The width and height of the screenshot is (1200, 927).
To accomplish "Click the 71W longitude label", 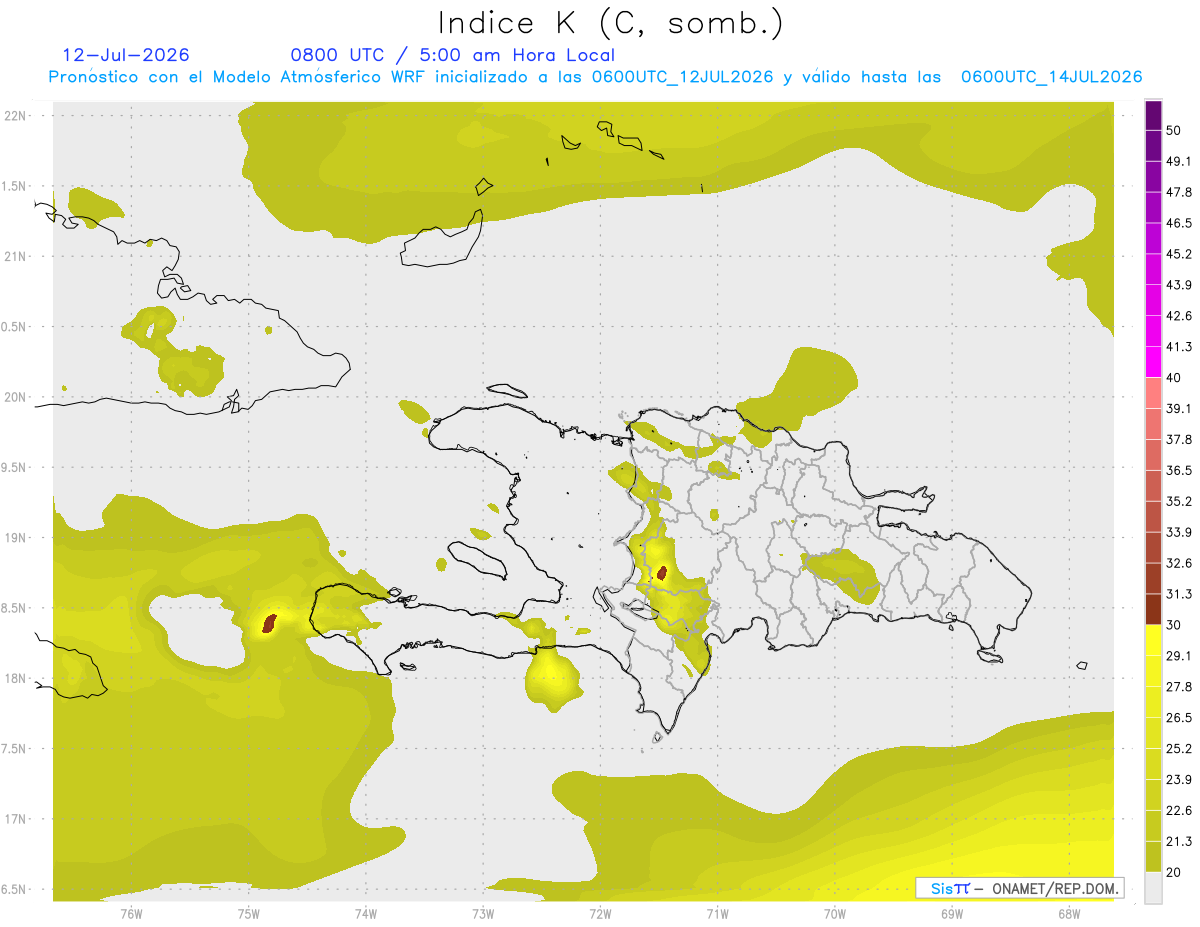I will (x=717, y=913).
